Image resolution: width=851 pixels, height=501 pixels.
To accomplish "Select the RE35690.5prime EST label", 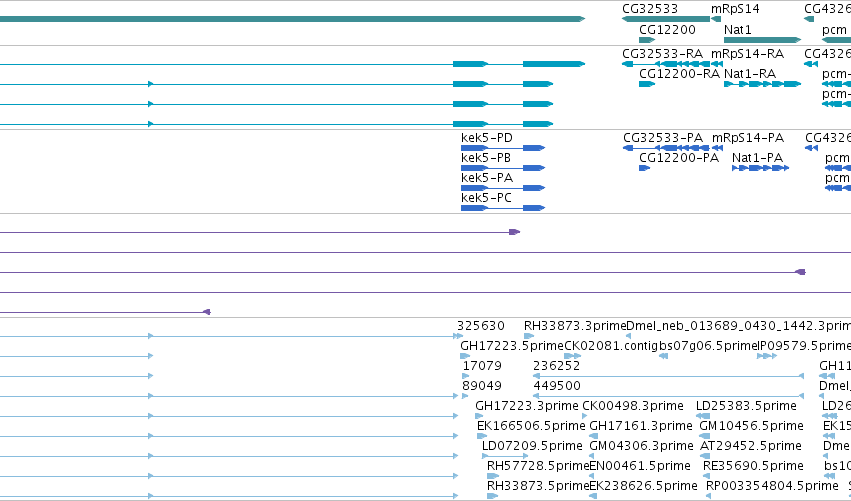I will pyautogui.click(x=753, y=466).
